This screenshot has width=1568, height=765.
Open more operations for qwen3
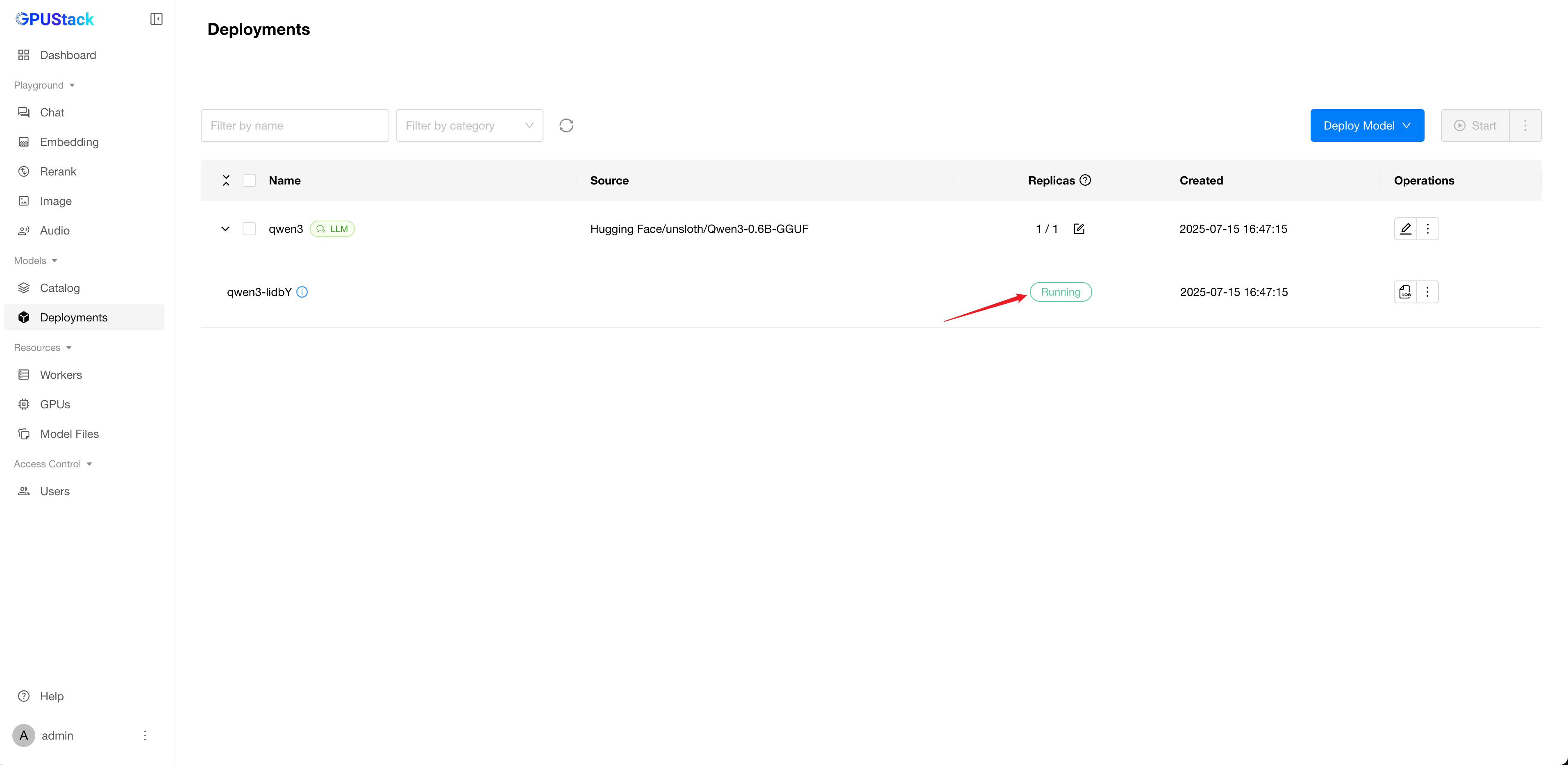click(x=1428, y=229)
